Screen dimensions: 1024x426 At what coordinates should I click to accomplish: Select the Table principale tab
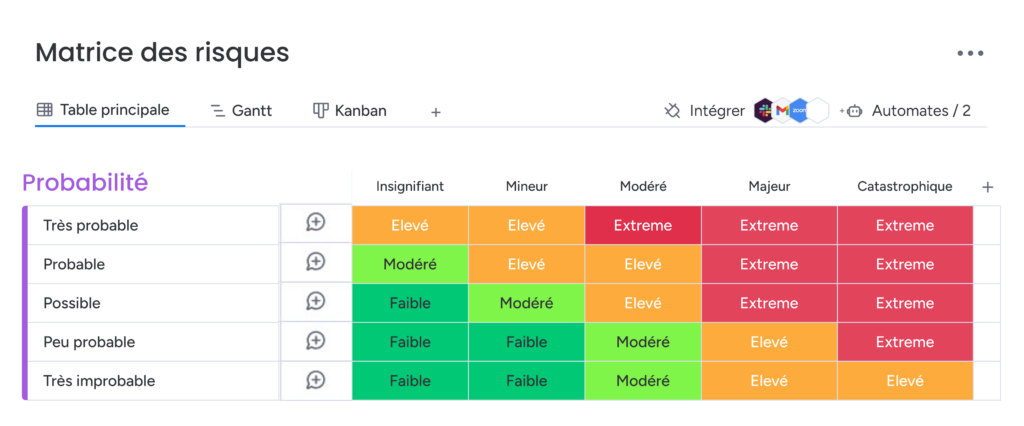(103, 110)
